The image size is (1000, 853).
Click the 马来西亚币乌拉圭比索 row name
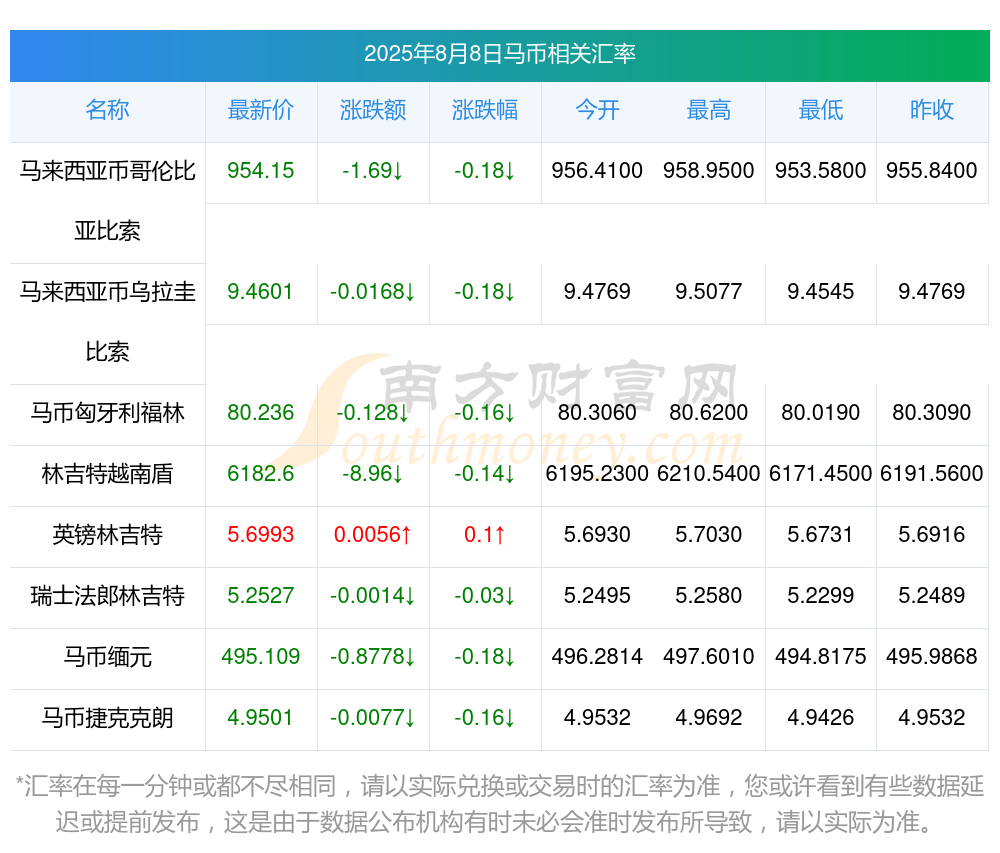point(107,322)
